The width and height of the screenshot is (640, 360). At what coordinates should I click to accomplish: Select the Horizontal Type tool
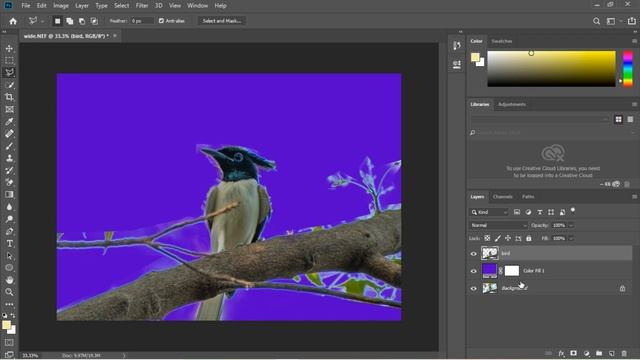(x=9, y=244)
